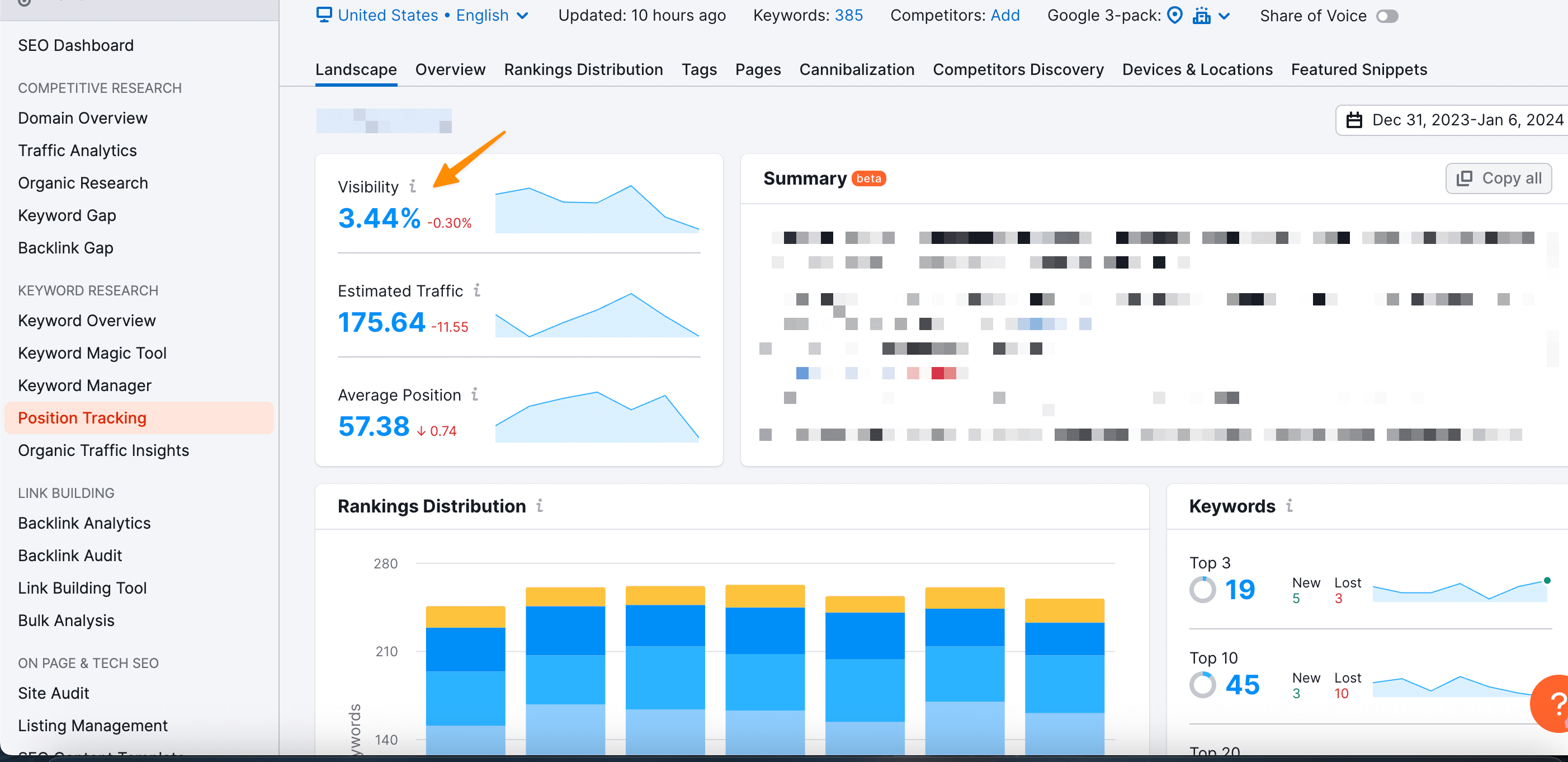
Task: Click the Visibility 3.44% value
Action: [379, 218]
